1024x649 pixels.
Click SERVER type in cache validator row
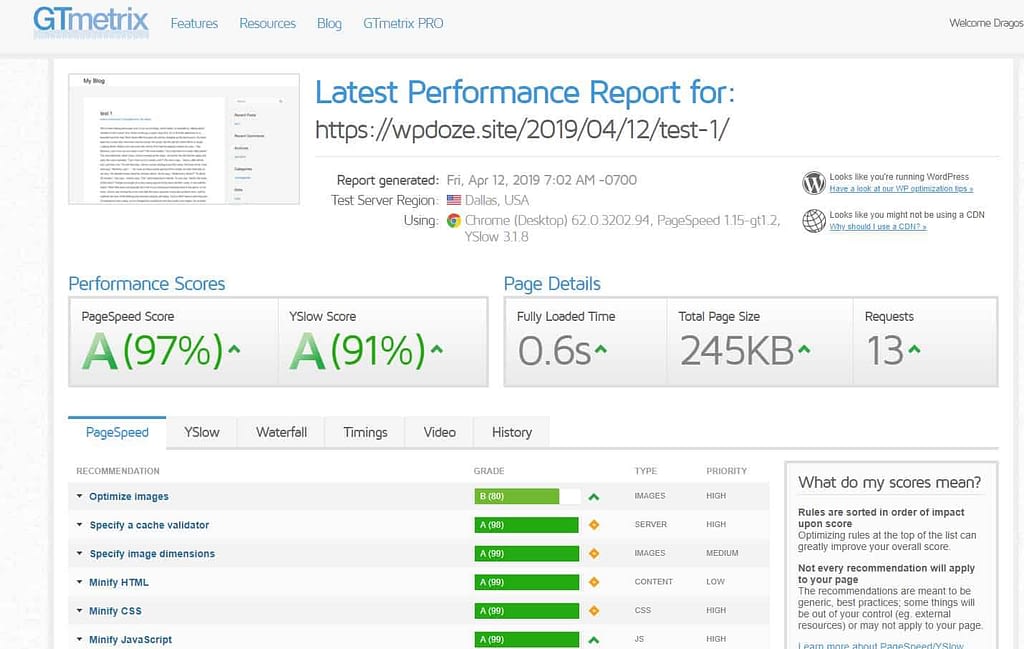point(650,524)
